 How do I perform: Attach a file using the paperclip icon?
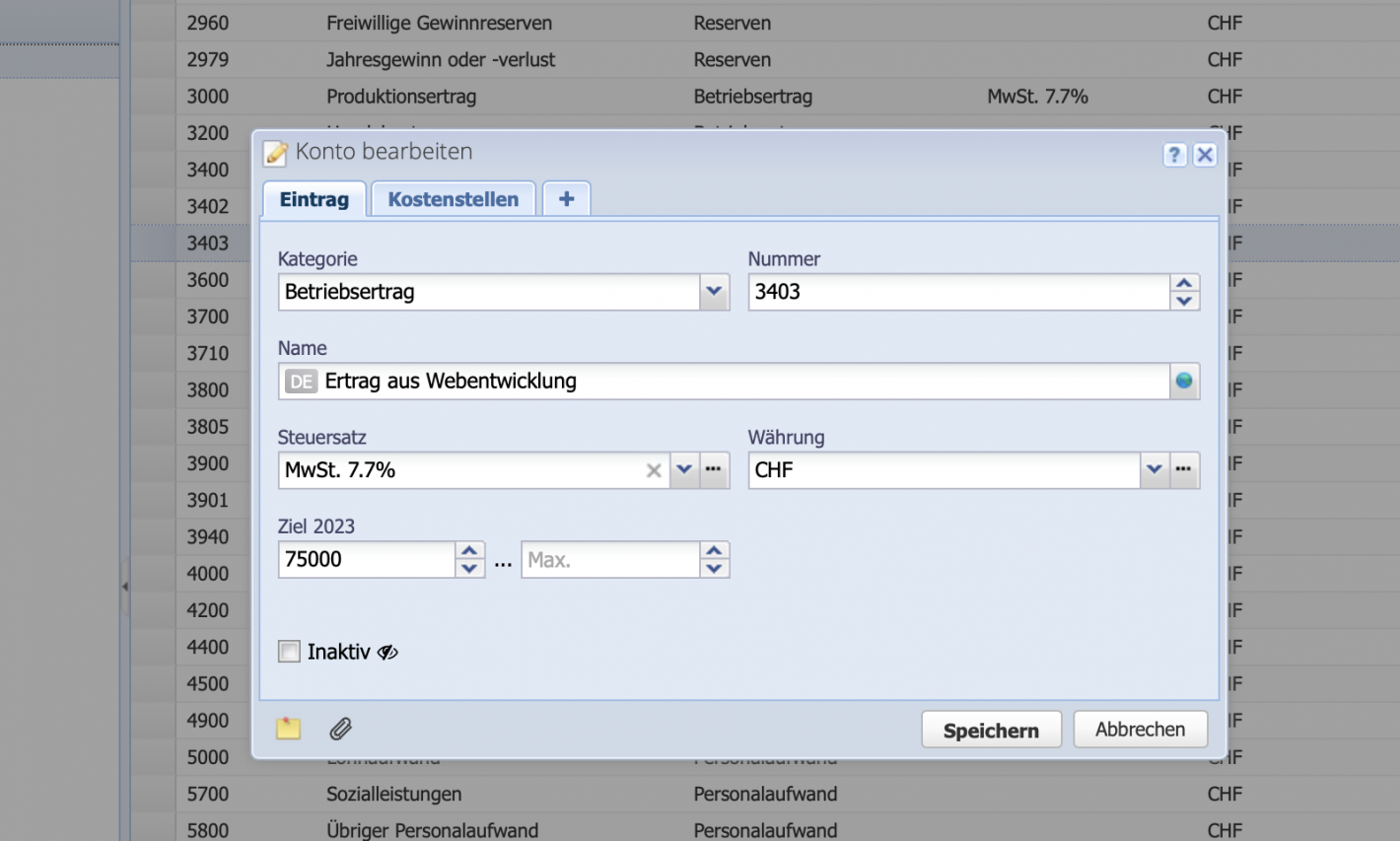click(341, 728)
